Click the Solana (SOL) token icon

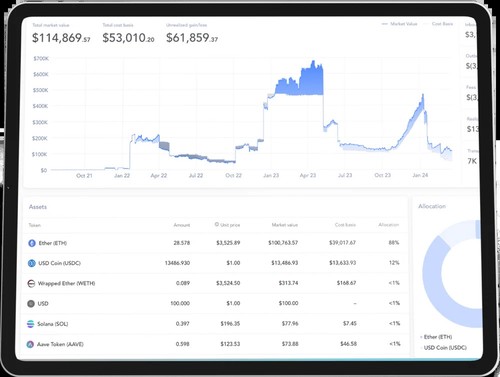click(30, 324)
